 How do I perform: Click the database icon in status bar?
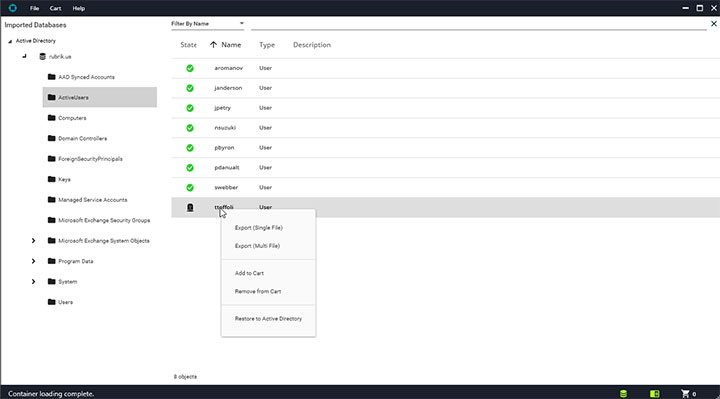tap(623, 393)
